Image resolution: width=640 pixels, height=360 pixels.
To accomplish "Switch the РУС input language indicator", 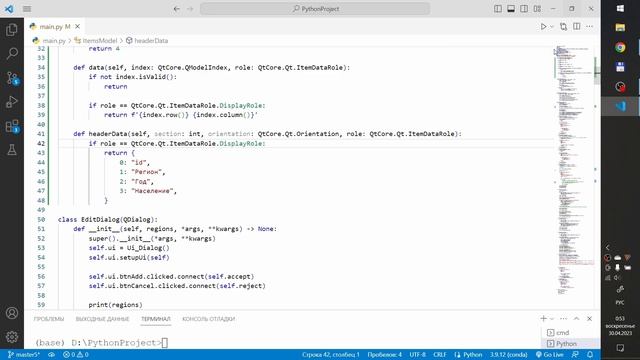I will point(620,302).
